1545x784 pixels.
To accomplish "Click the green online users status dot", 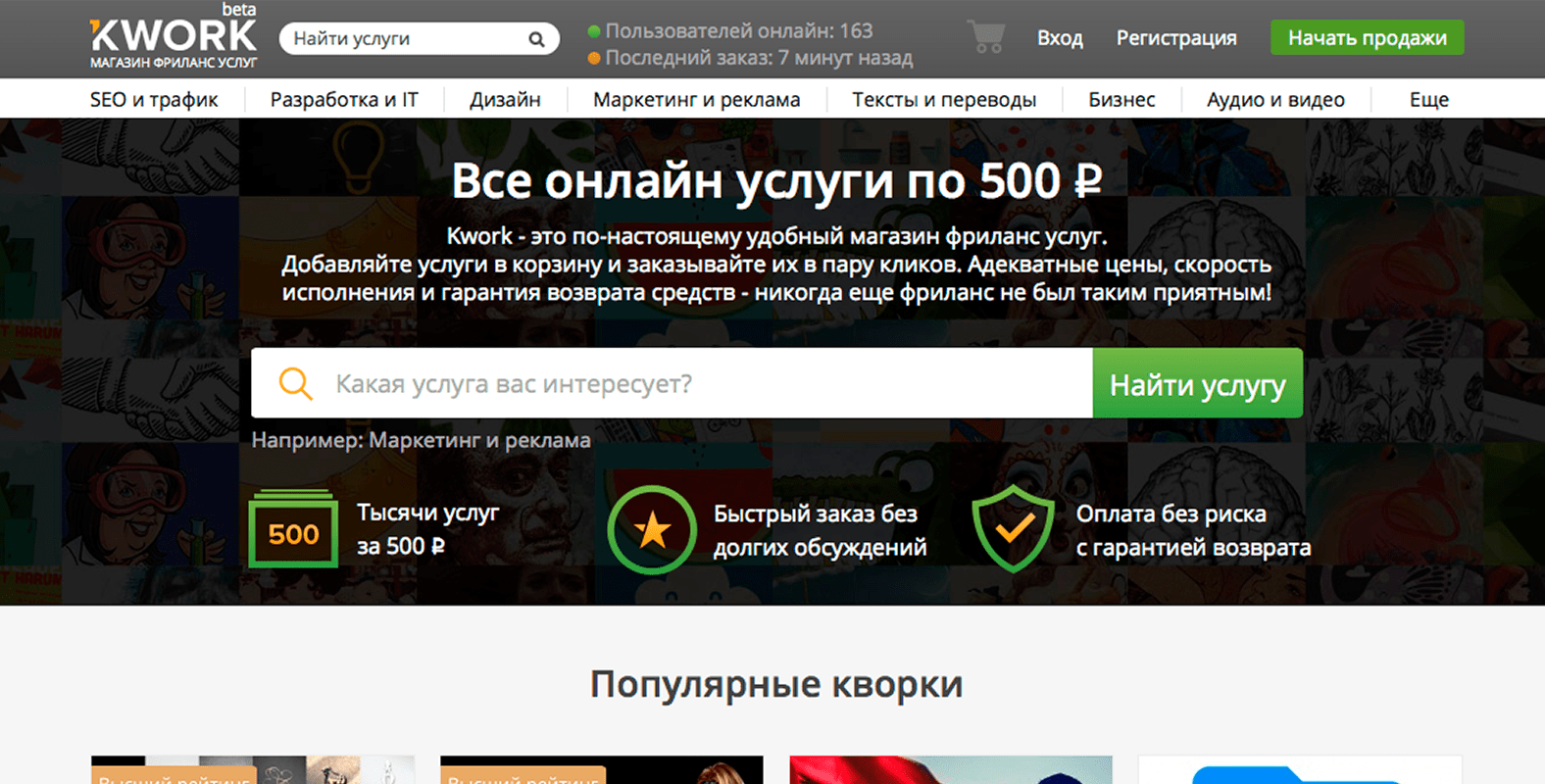I will (x=593, y=31).
